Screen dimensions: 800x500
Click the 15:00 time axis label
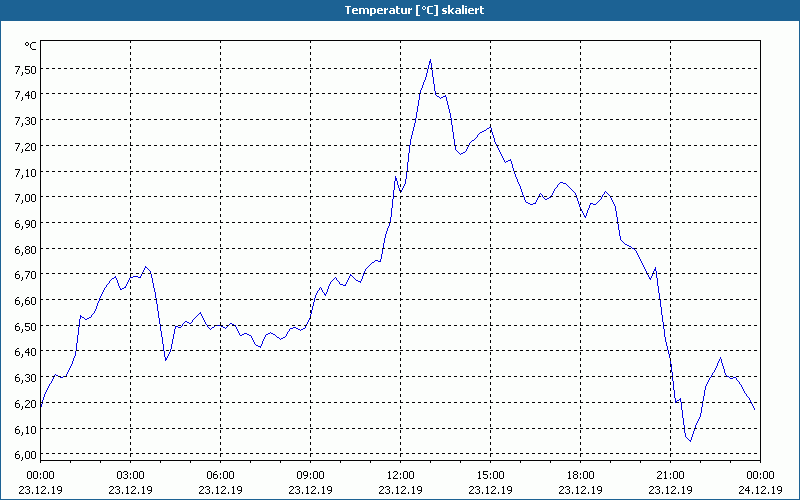(x=491, y=476)
